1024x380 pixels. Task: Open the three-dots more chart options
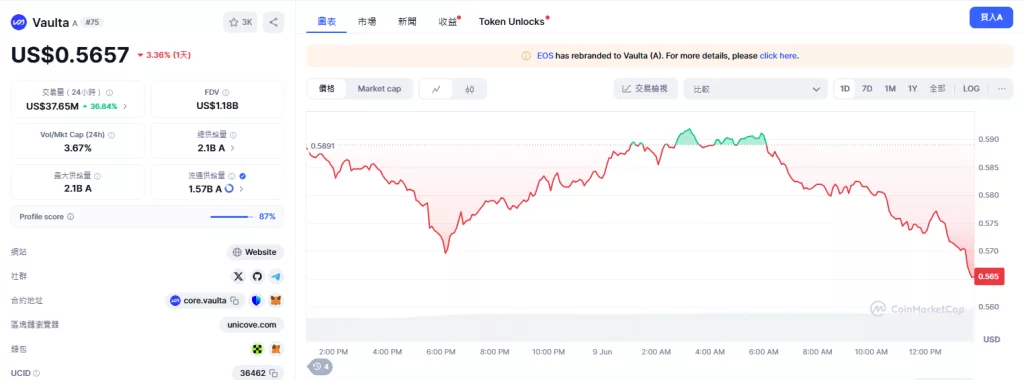tap(1001, 89)
